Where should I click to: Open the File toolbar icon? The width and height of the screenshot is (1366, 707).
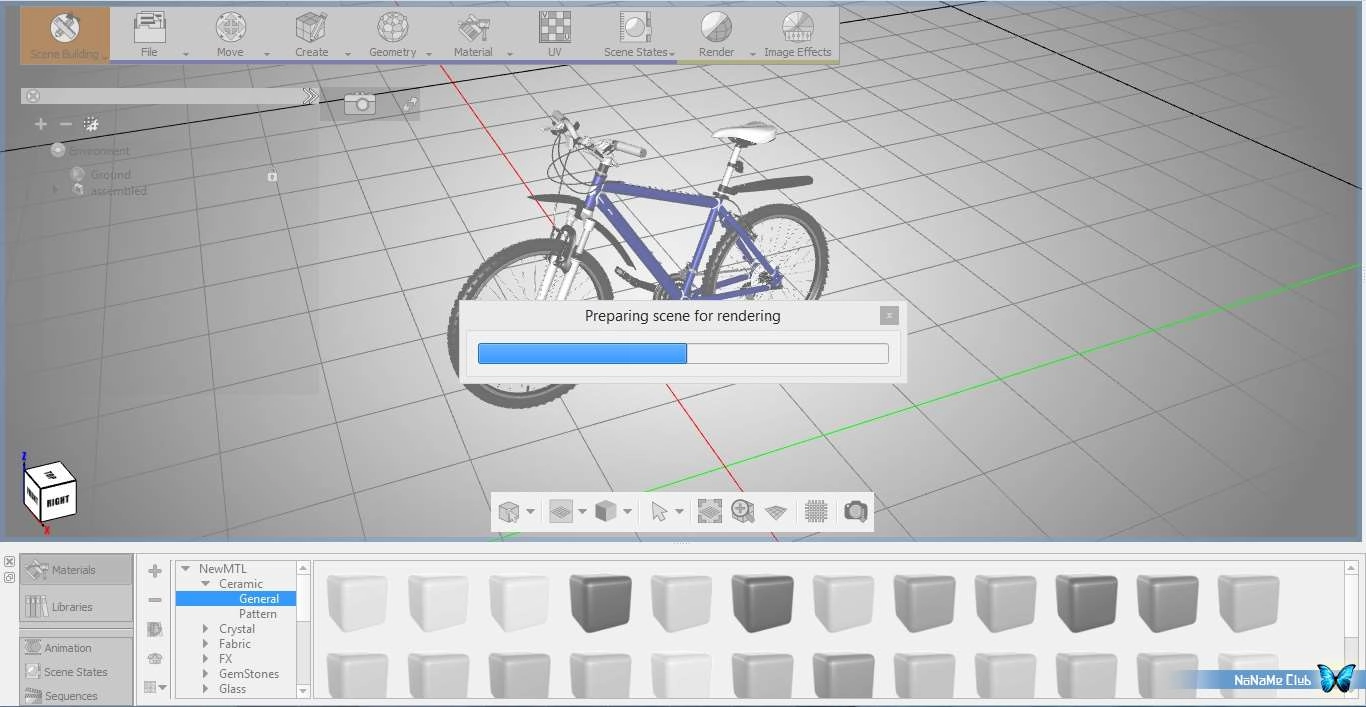pos(149,28)
